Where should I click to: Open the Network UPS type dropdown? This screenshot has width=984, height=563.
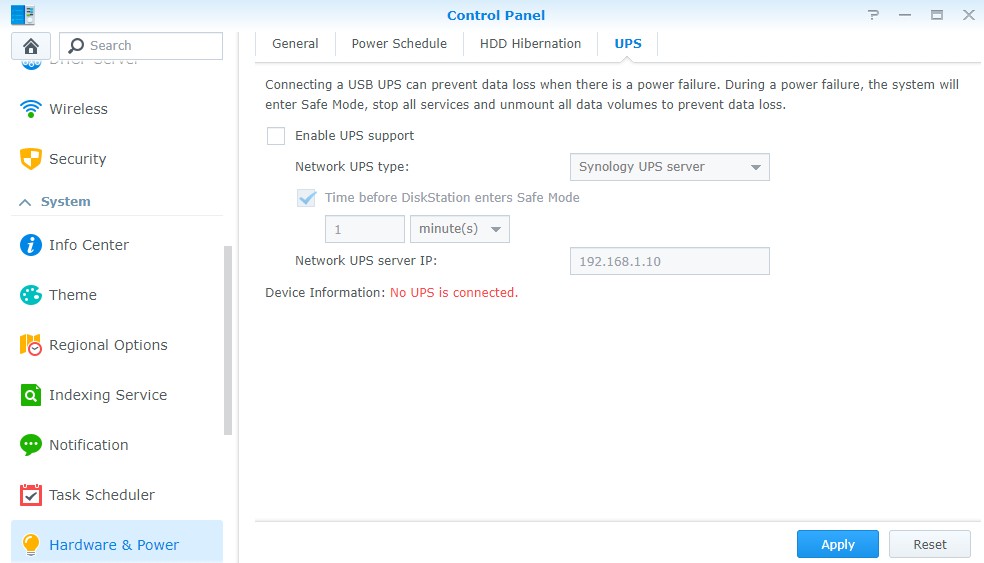[x=669, y=167]
